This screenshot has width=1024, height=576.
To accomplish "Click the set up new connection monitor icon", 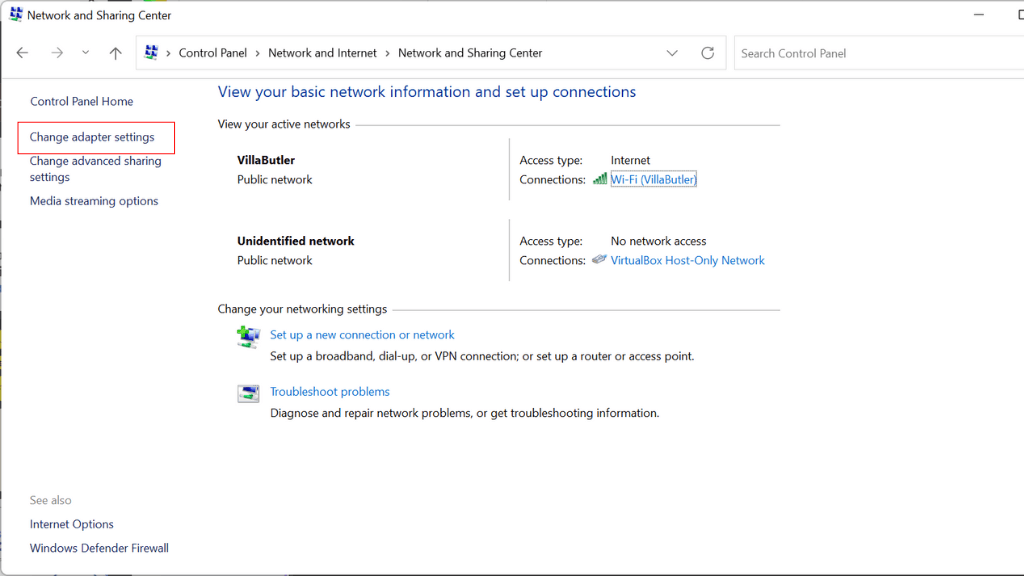I will (248, 336).
